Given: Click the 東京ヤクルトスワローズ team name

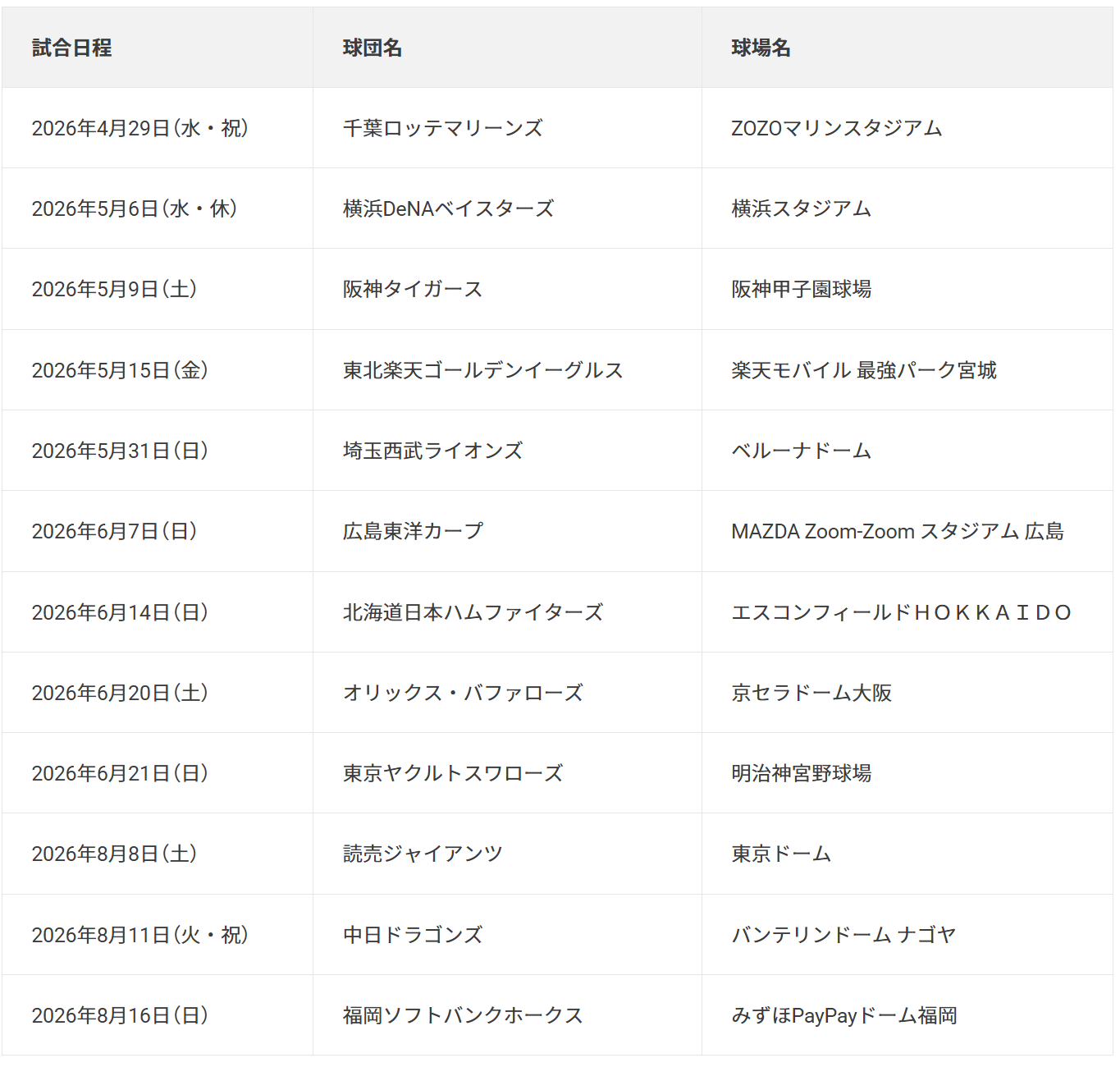Looking at the screenshot, I should click(x=453, y=773).
